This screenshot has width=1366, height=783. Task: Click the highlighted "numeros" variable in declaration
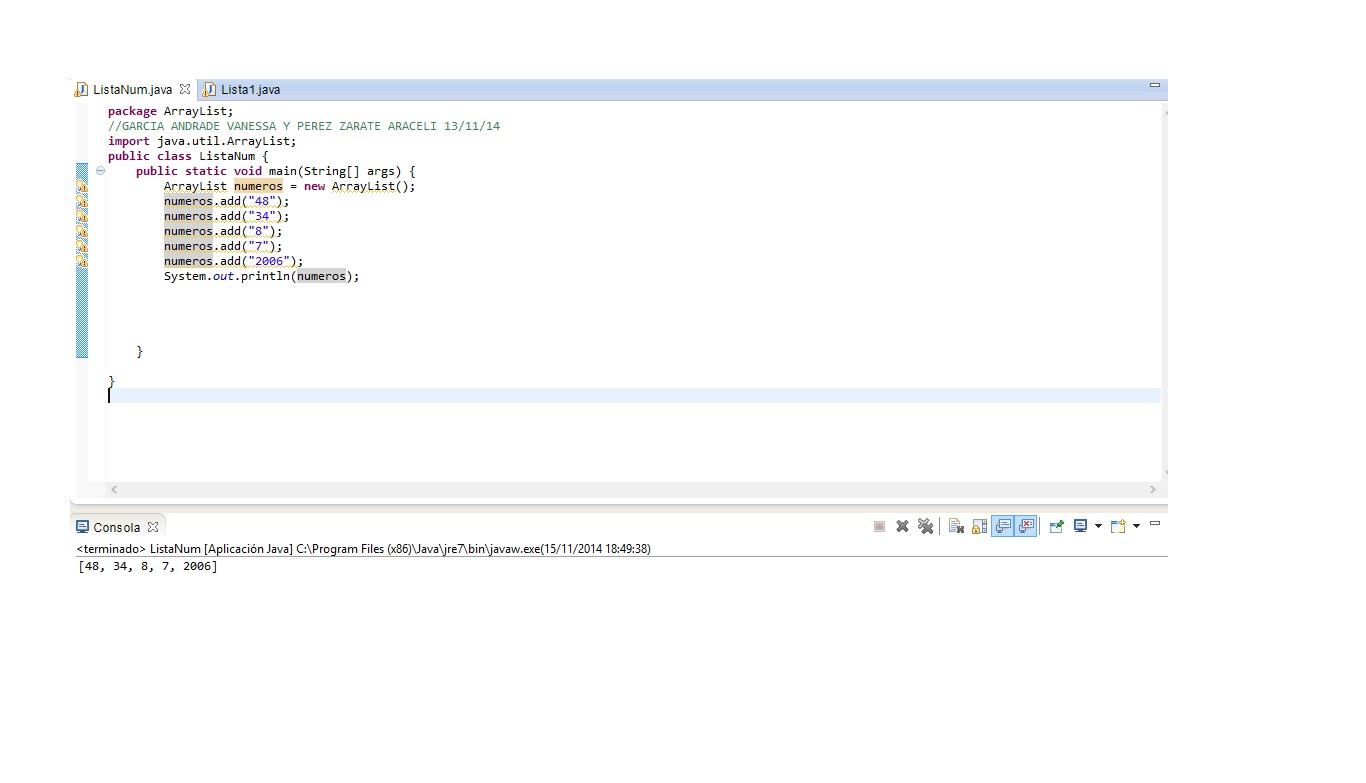point(258,186)
